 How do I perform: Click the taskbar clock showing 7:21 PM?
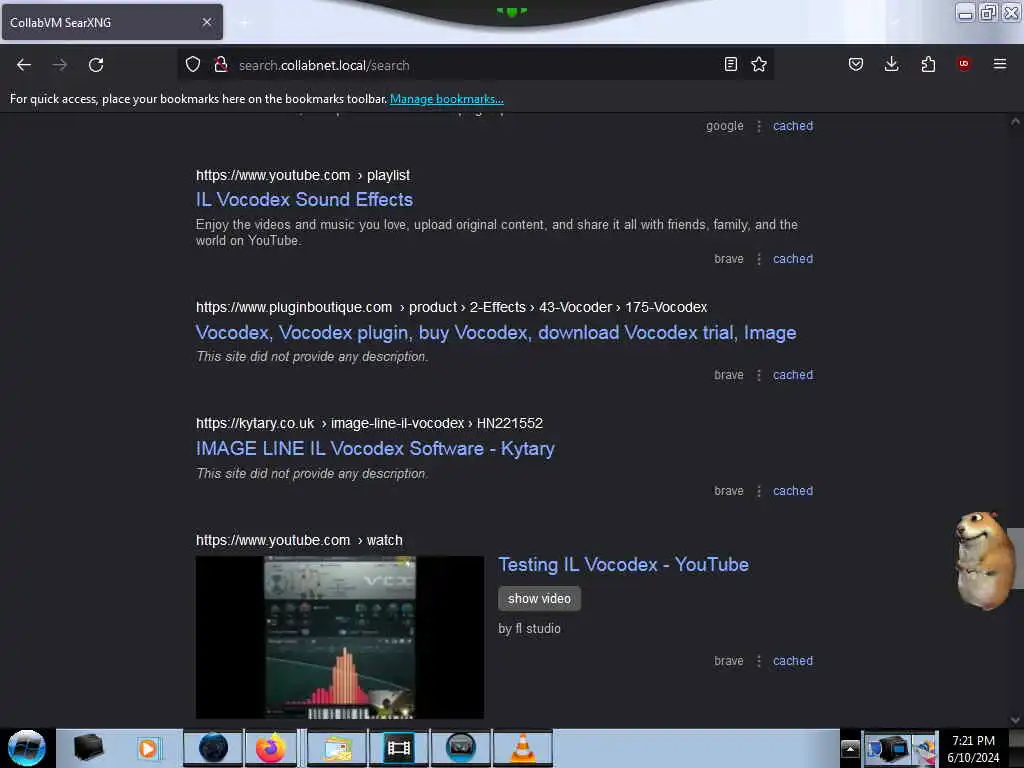[973, 748]
